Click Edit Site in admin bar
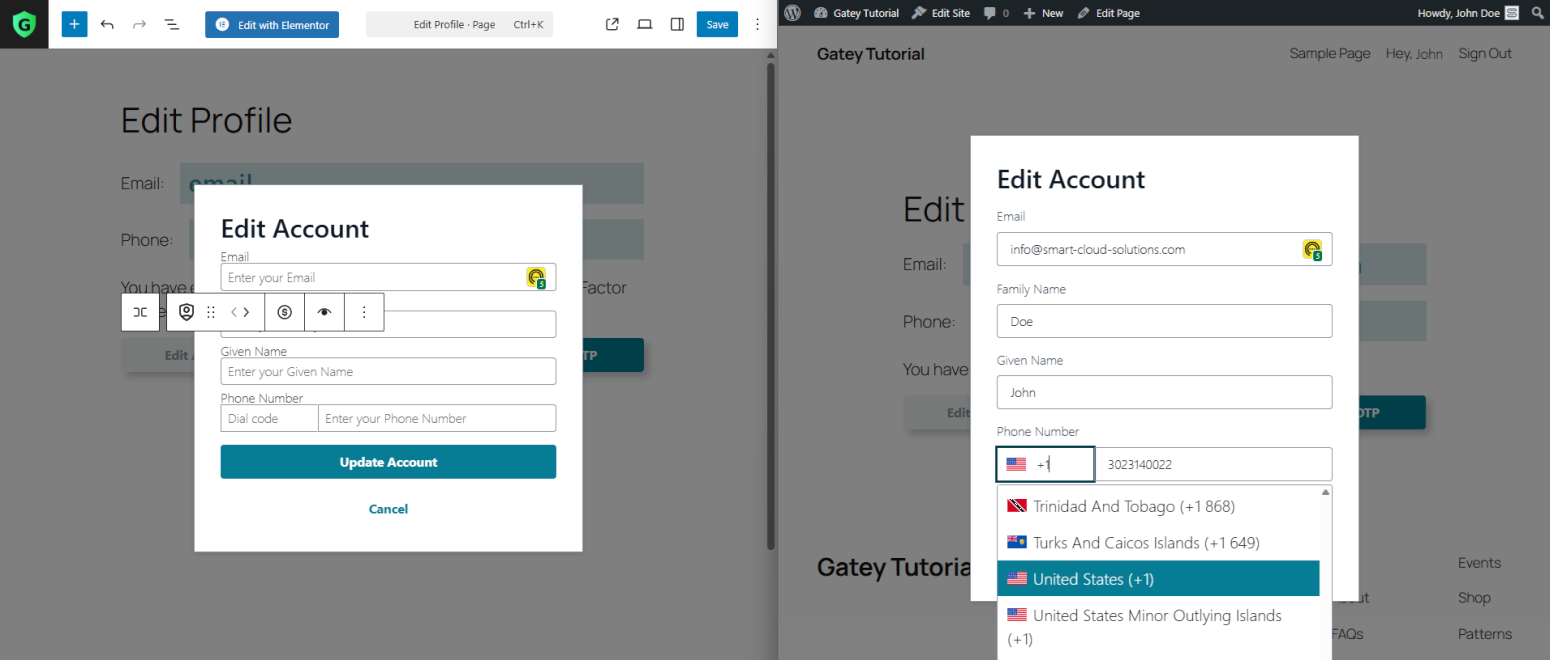The height and width of the screenshot is (660, 1550). [x=941, y=13]
